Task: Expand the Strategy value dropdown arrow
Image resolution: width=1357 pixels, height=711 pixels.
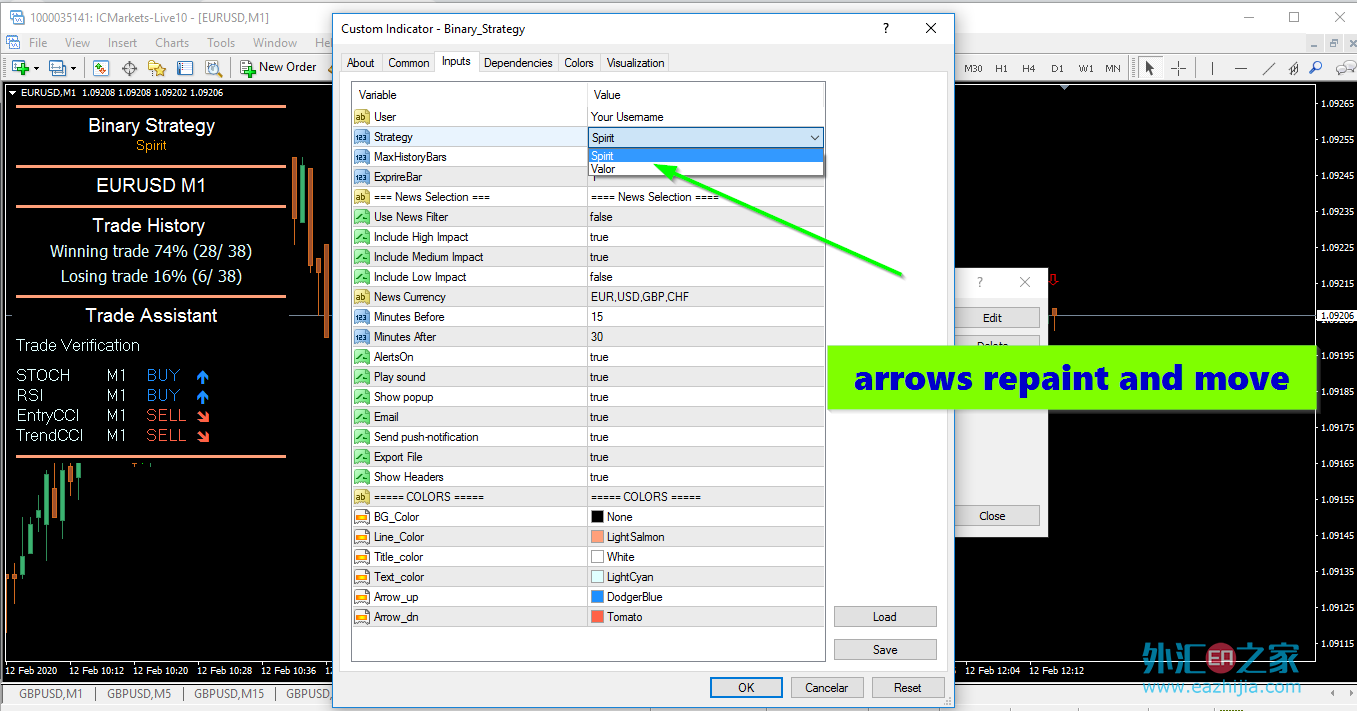Action: coord(814,137)
